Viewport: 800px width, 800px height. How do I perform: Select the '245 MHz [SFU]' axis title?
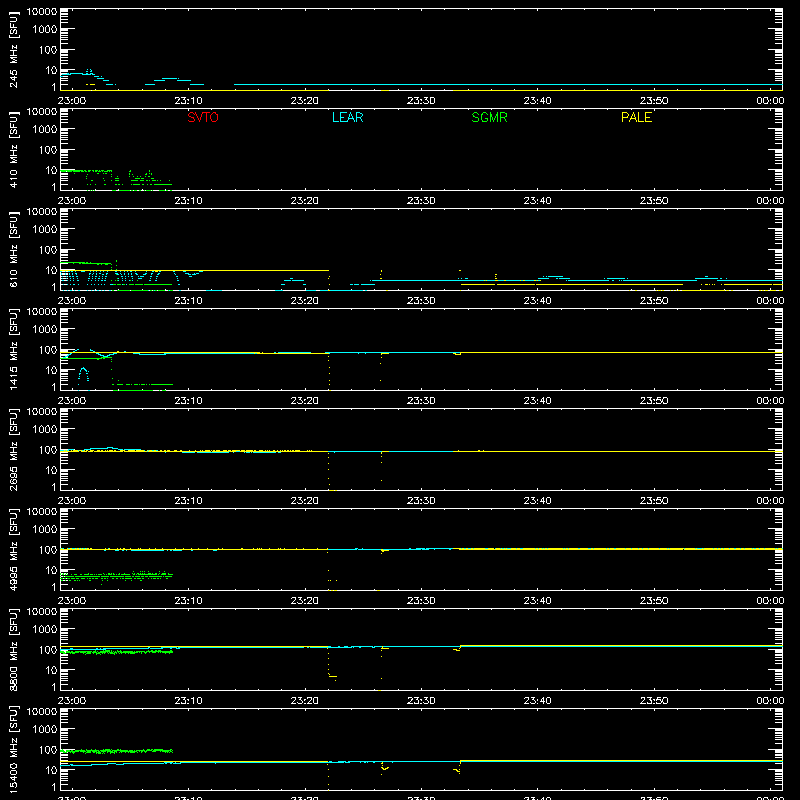tap(13, 49)
